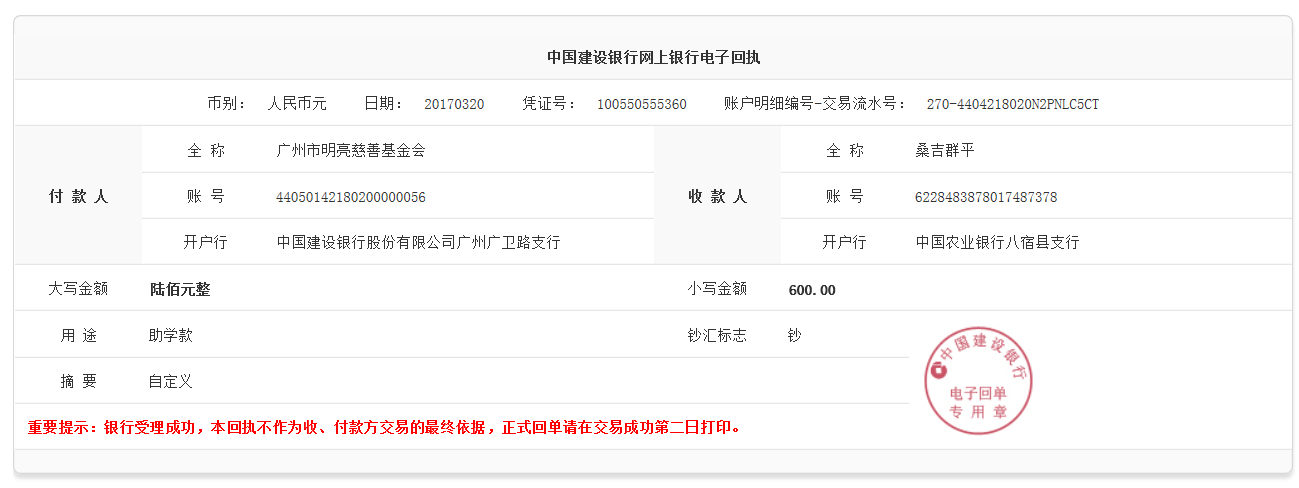The width and height of the screenshot is (1299, 488).
Task: Click the red 重要提示 warning text
Action: tap(385, 427)
